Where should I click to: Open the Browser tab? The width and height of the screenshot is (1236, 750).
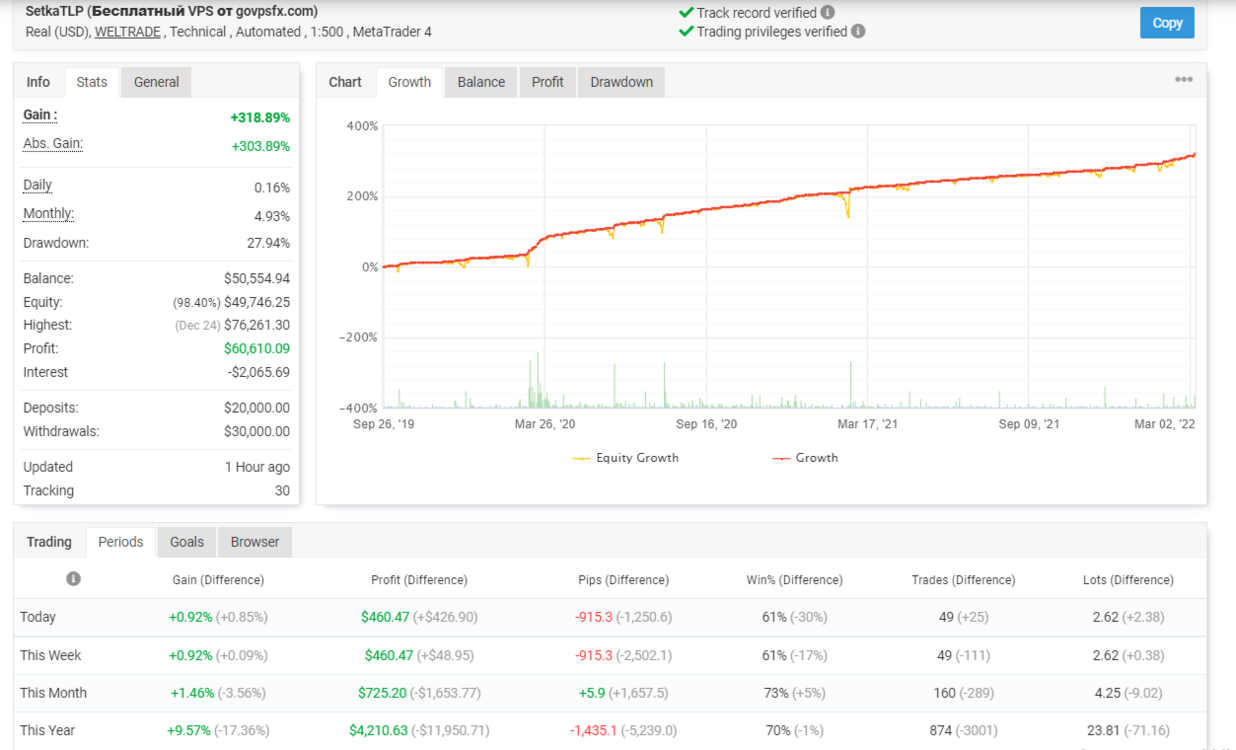pos(255,542)
